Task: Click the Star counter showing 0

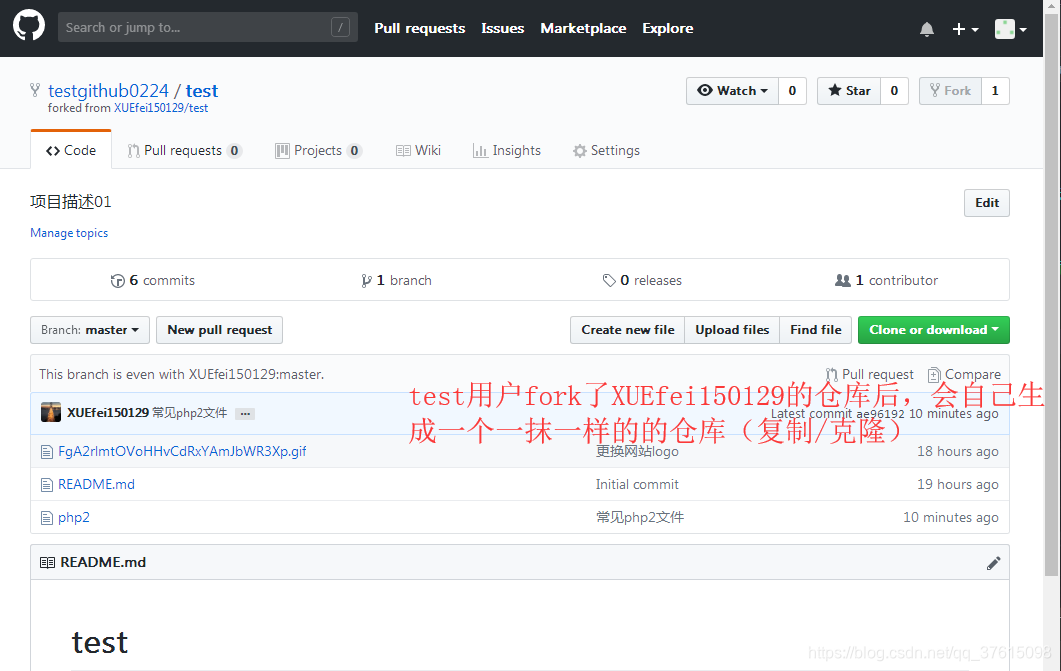Action: (893, 90)
